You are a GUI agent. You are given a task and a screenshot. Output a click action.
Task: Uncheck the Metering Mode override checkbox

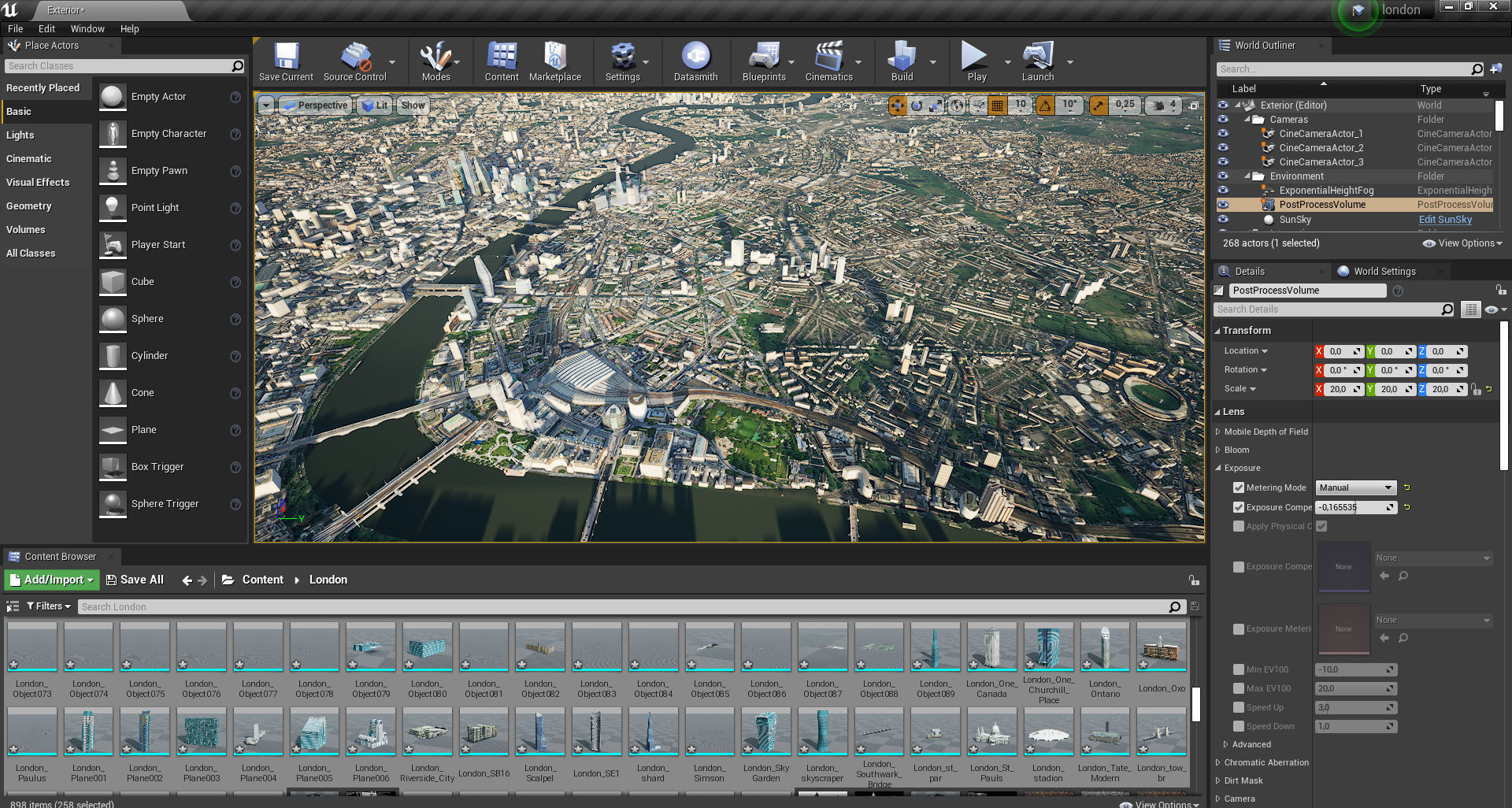coord(1239,487)
